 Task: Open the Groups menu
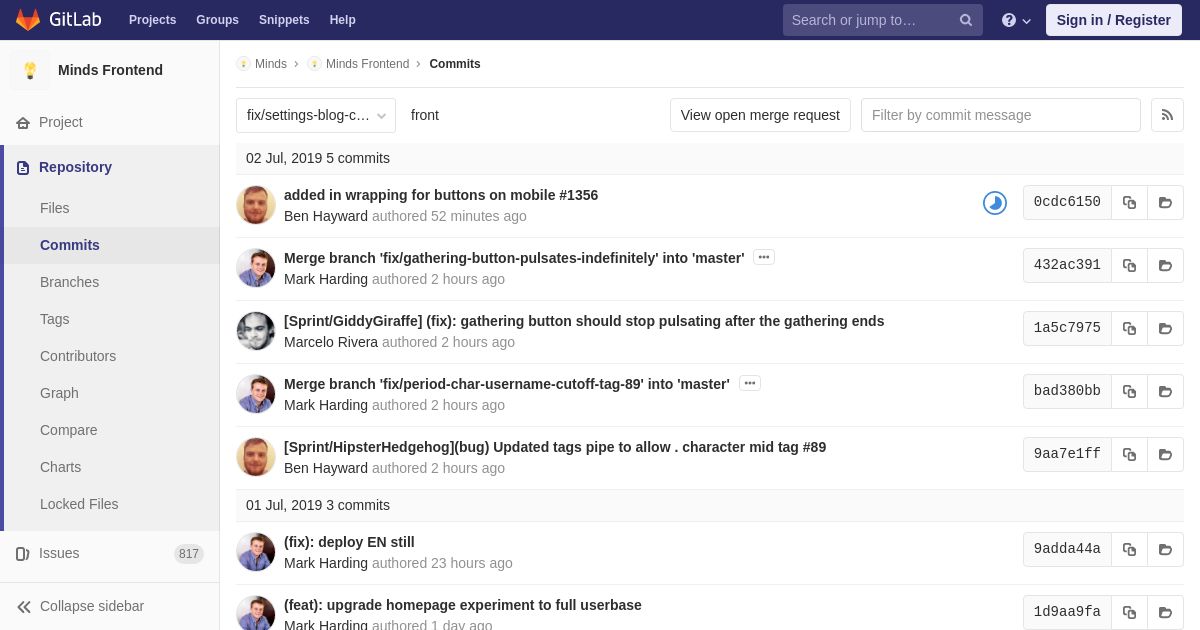click(x=217, y=20)
